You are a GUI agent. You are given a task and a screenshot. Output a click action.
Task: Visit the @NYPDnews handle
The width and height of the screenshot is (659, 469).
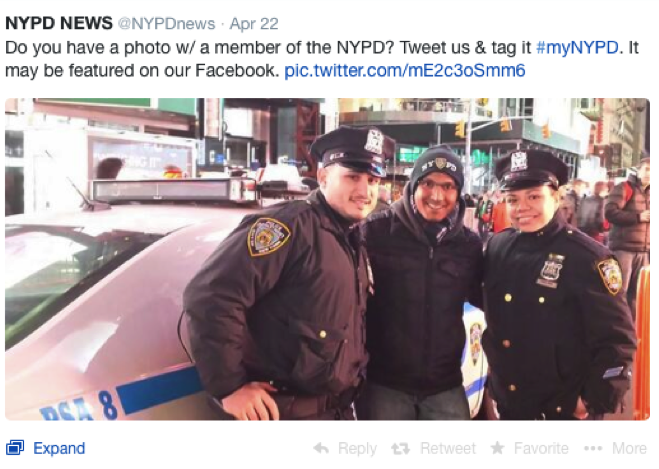tap(166, 24)
